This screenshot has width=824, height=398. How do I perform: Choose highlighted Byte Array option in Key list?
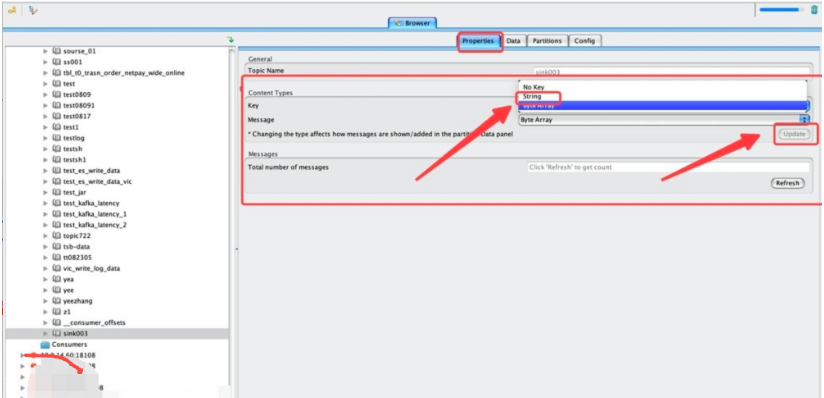click(662, 106)
